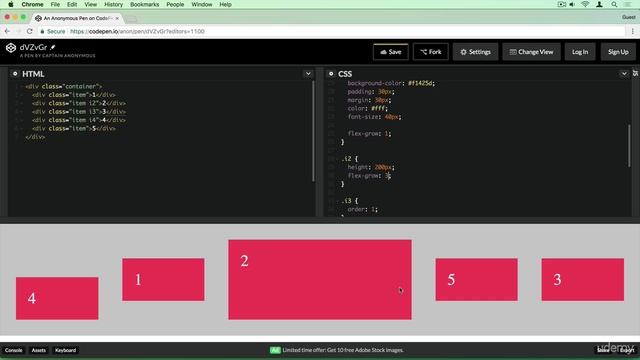Screen dimensions: 640x360
Task: Open the Help menu
Action: pos(225,4)
